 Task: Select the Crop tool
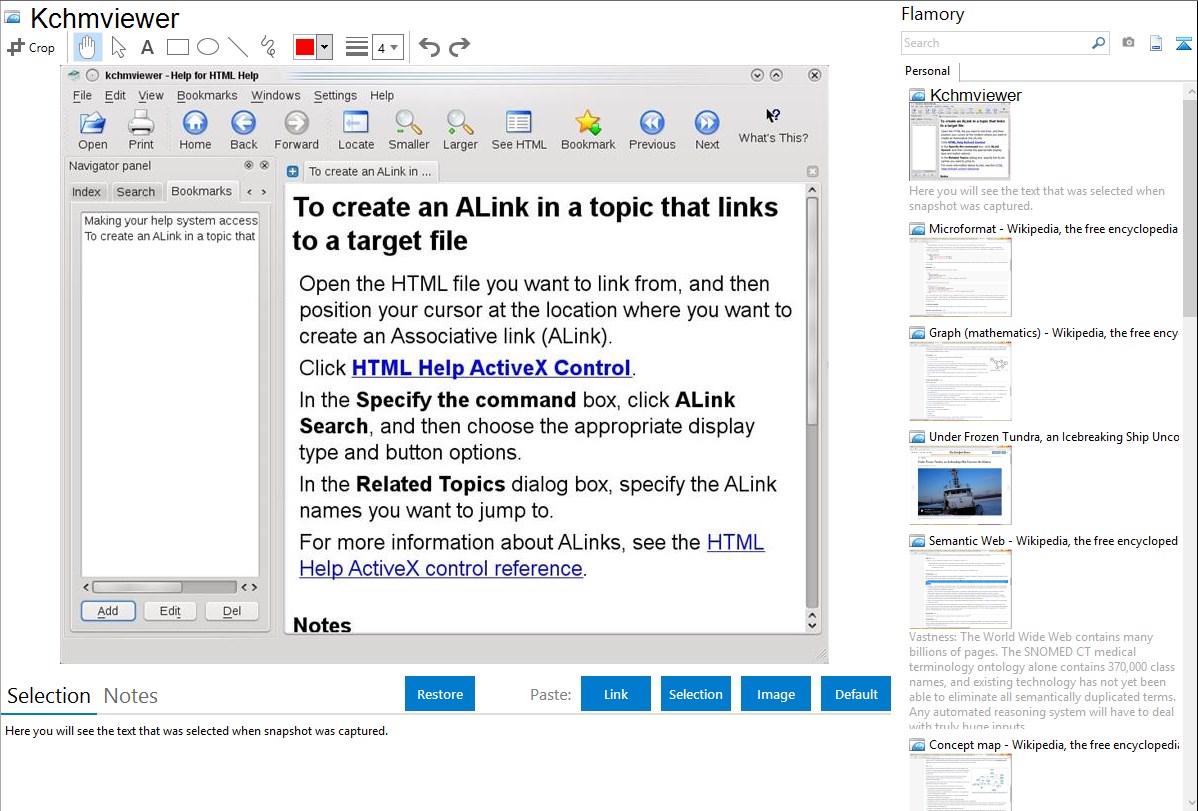click(x=31, y=47)
